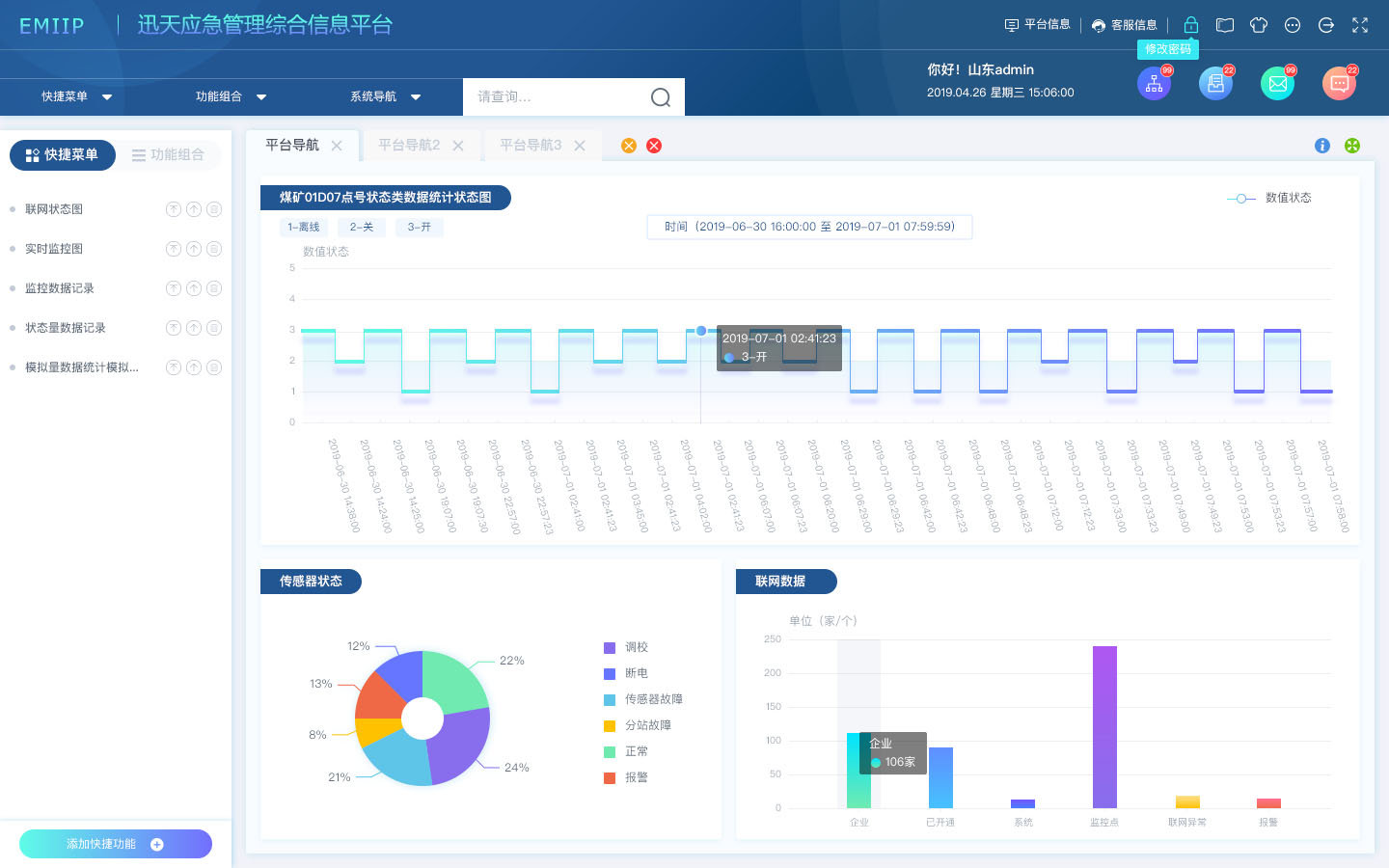
Task: Open the green mail envelope icon
Action: click(1277, 84)
